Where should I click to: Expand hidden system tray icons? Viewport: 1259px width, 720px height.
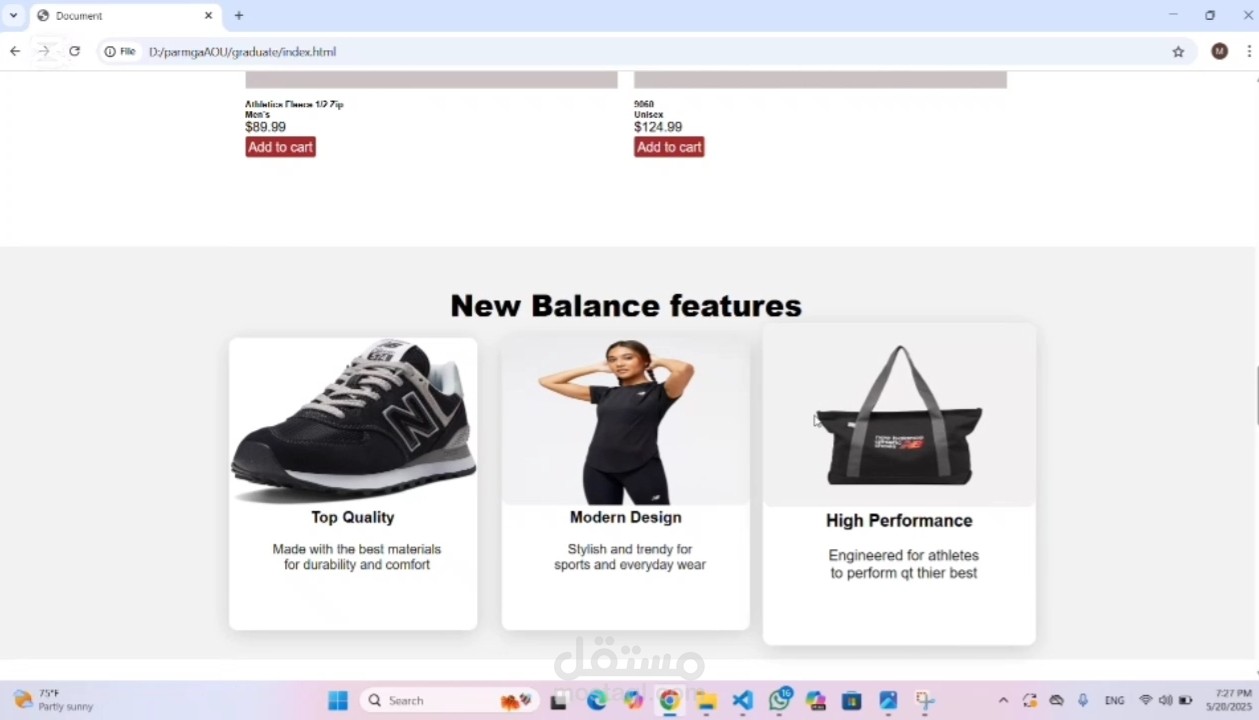1003,700
